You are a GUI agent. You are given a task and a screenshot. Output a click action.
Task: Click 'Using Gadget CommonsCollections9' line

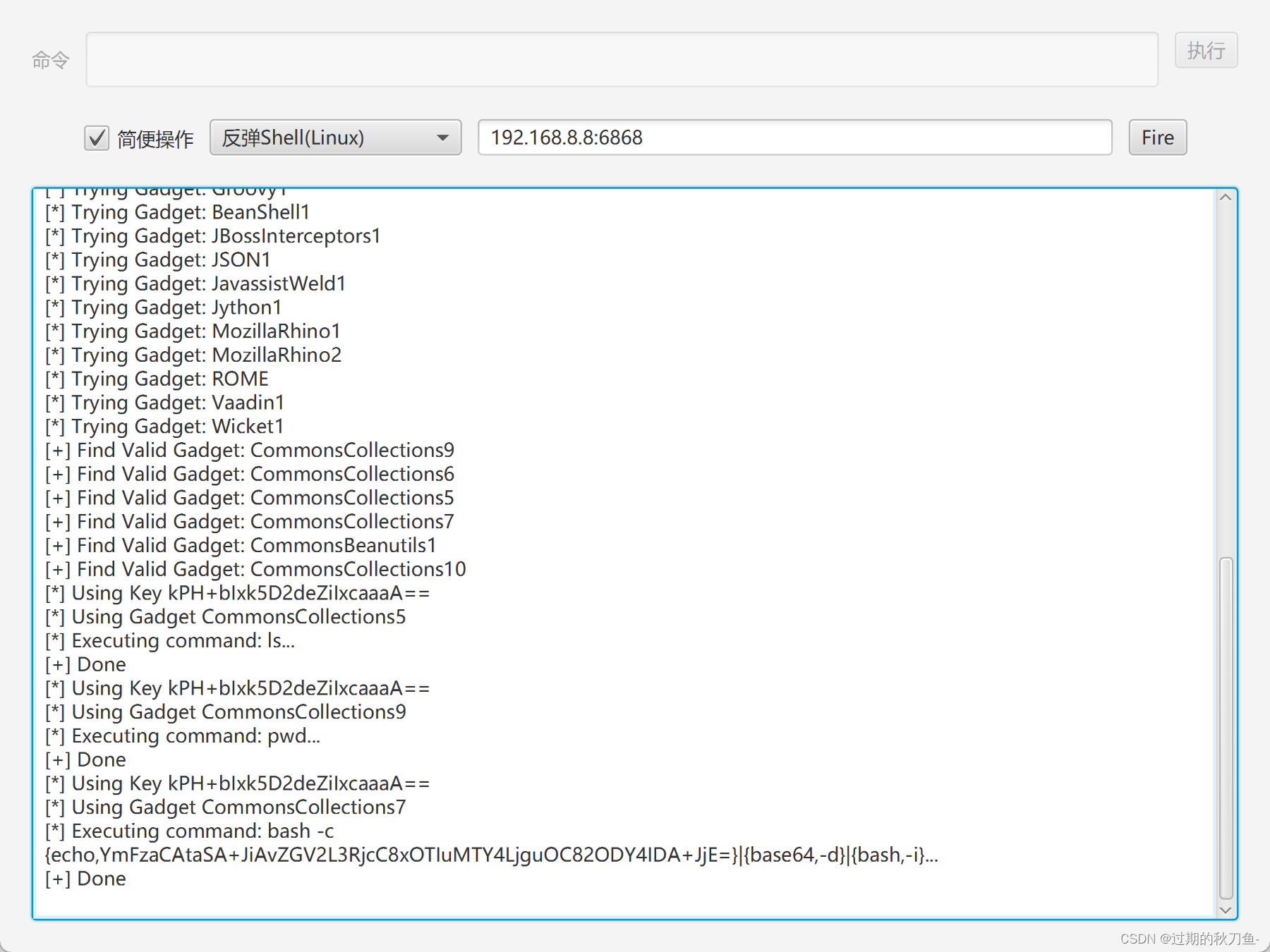point(225,712)
